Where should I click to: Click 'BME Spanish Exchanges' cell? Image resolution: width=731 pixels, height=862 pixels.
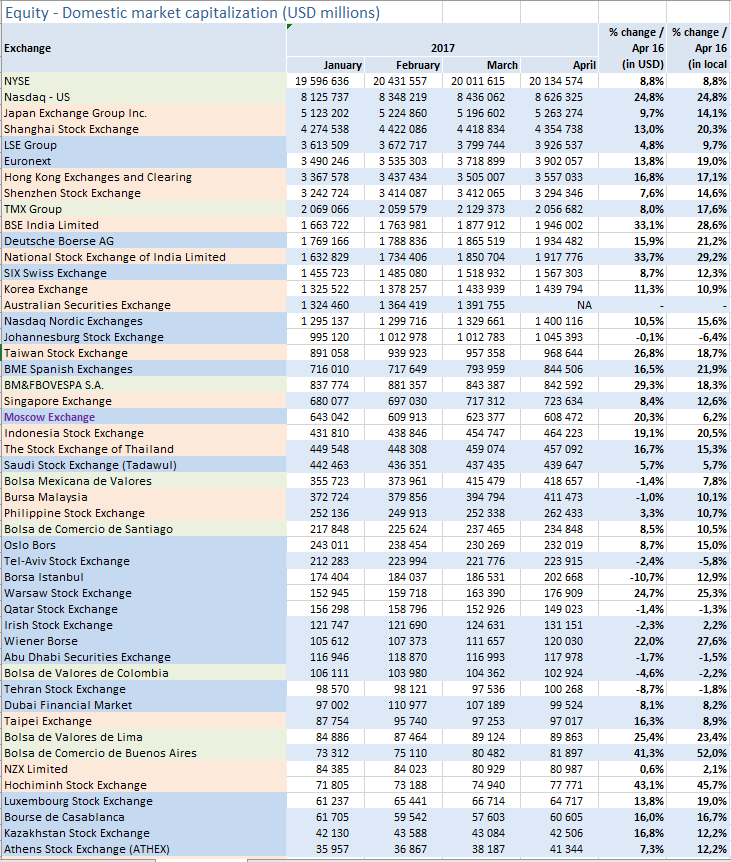pyautogui.click(x=144, y=368)
